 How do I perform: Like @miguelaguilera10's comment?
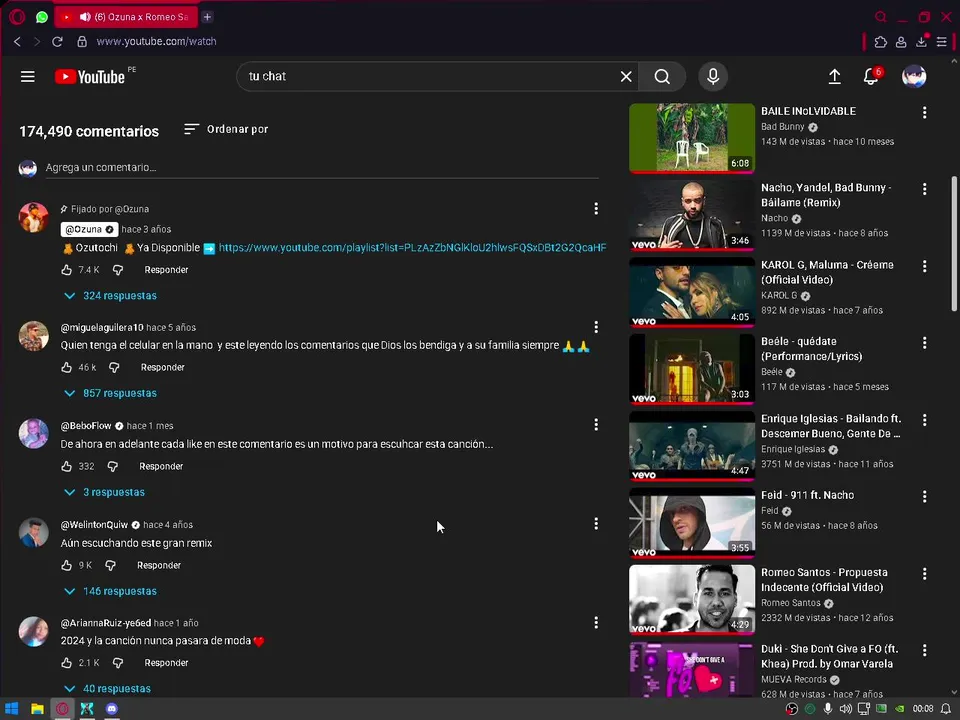coord(67,367)
